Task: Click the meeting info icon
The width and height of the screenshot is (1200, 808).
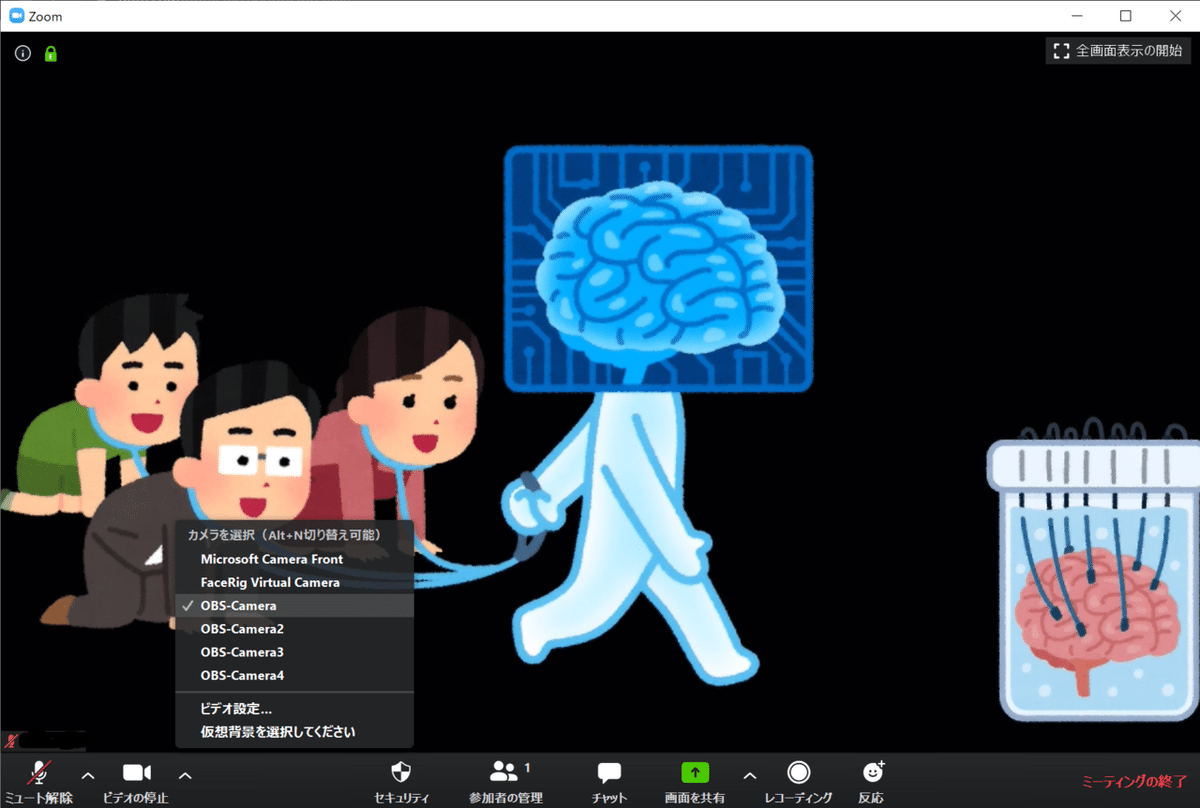Action: coord(23,54)
